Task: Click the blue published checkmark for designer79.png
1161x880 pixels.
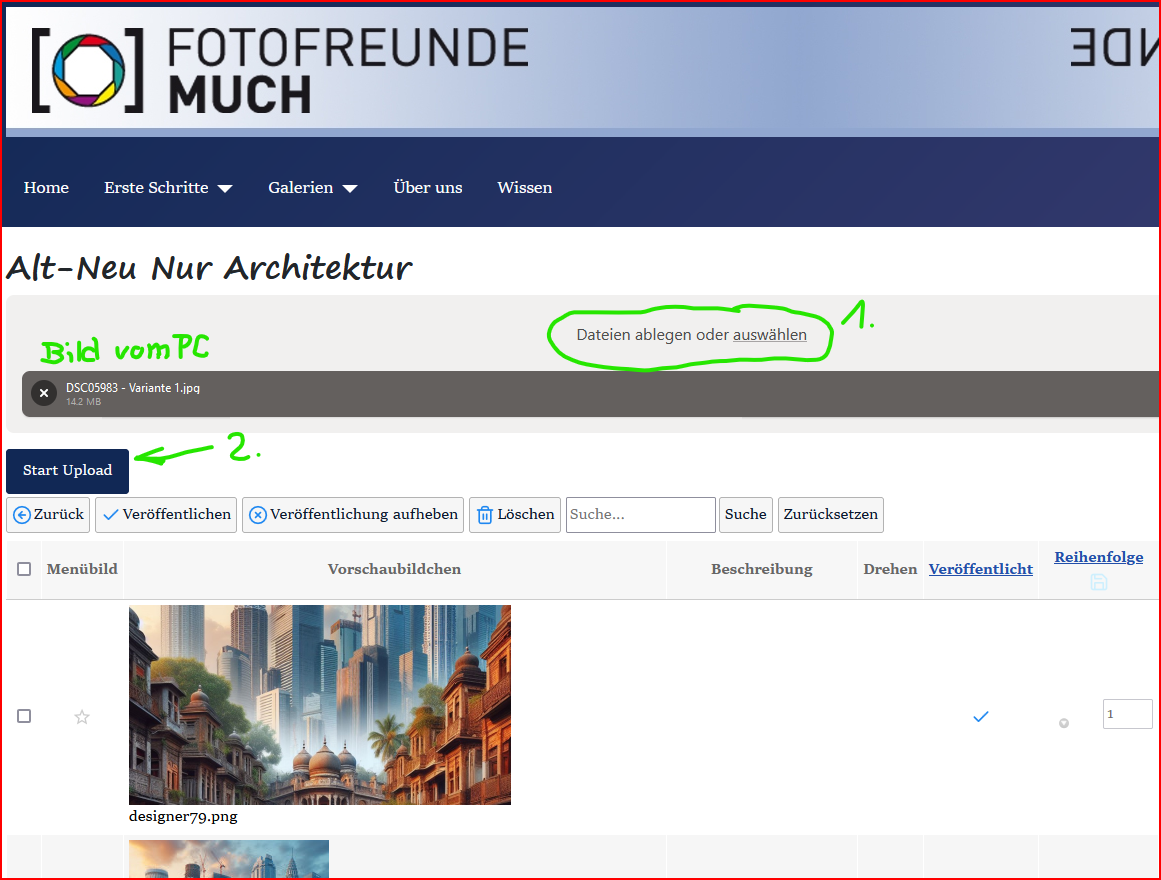Action: point(981,717)
